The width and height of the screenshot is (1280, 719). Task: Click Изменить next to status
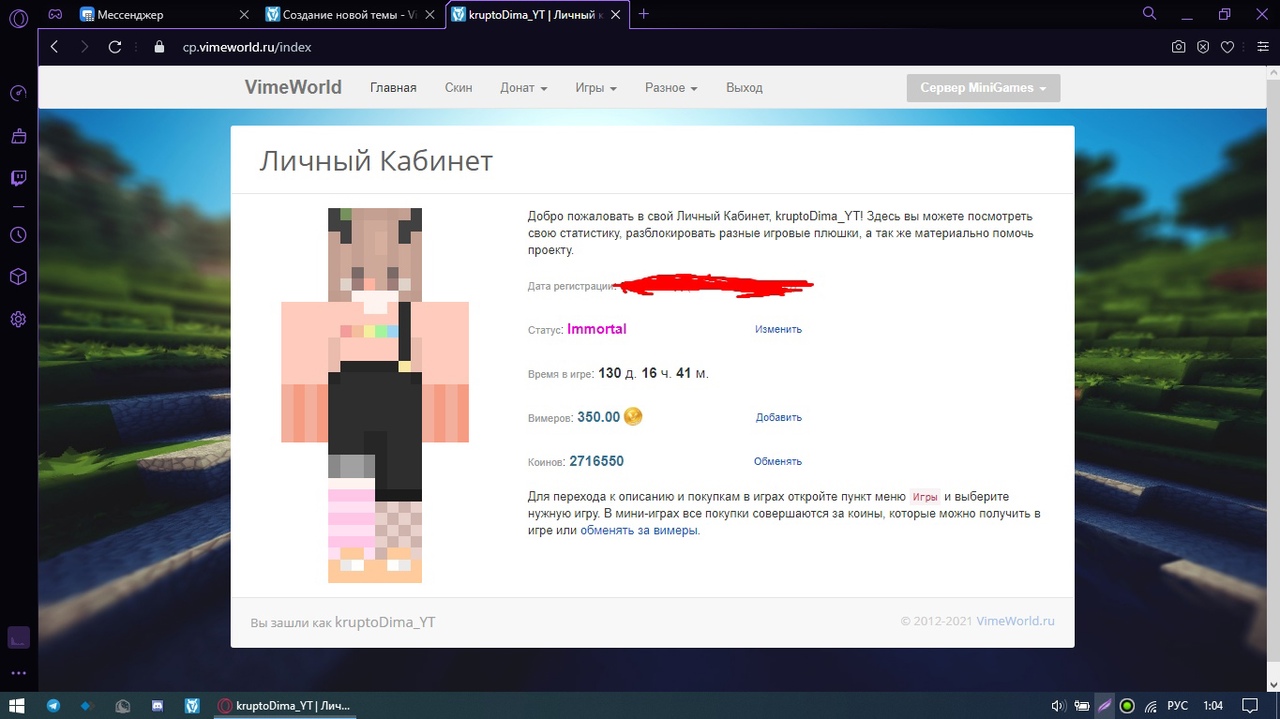[x=778, y=329]
